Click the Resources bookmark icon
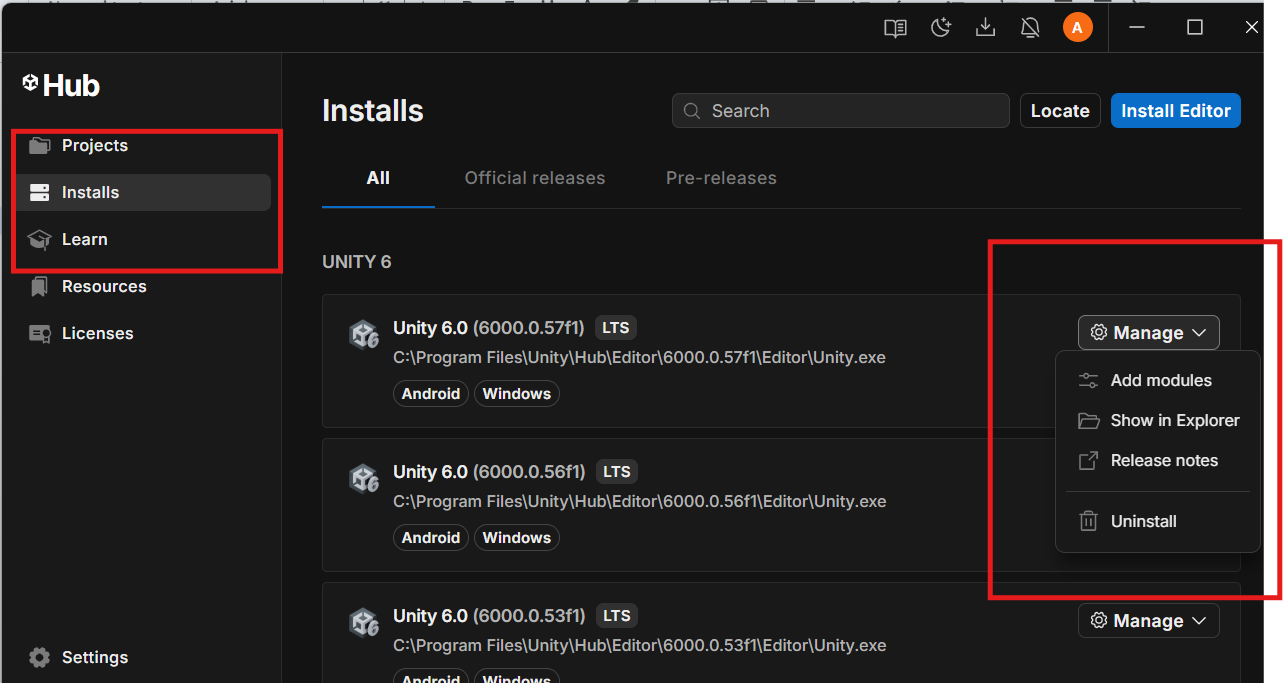 pos(40,287)
